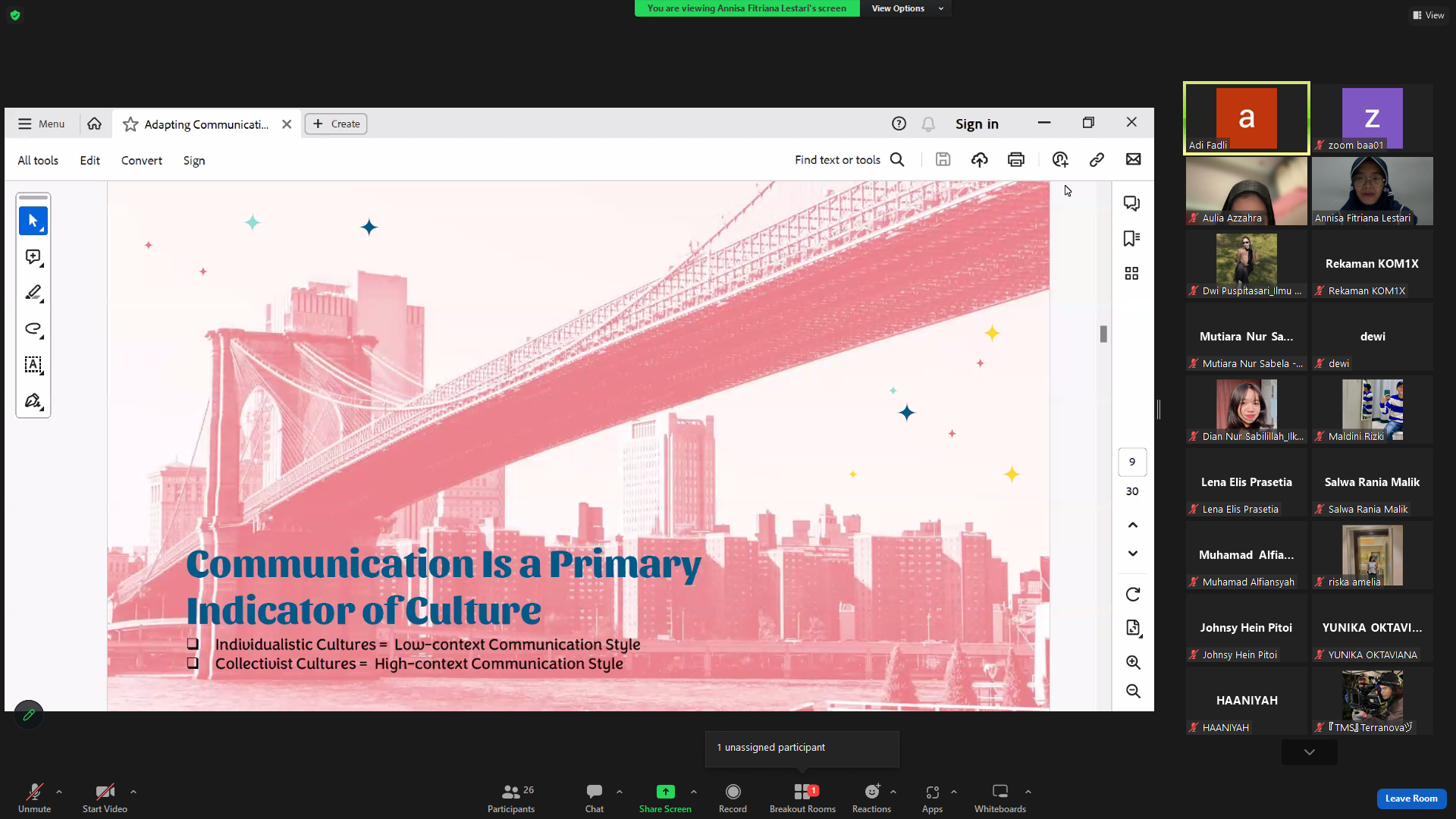Show page thumbnails grid panel

click(1132, 273)
